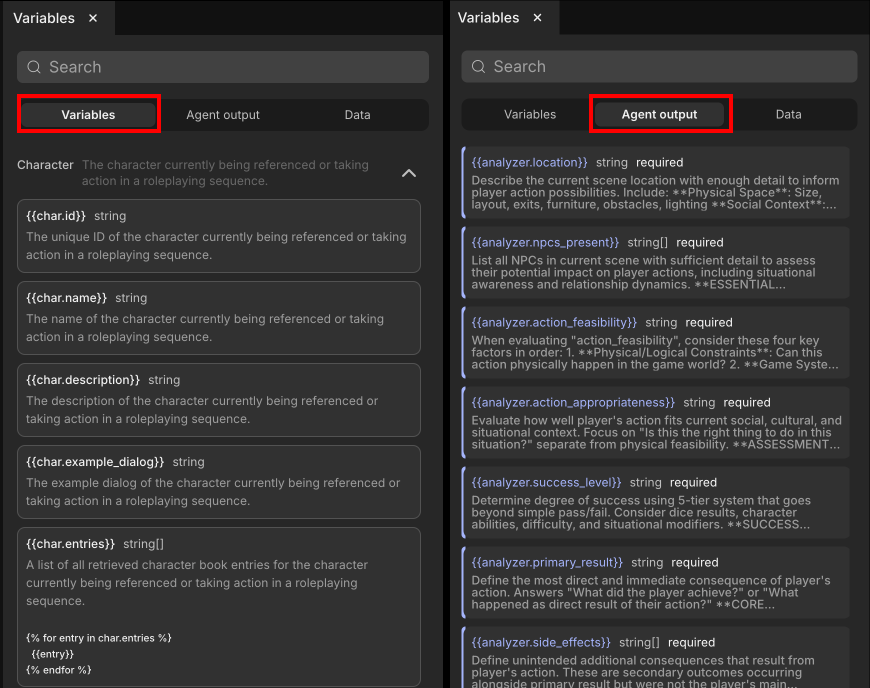This screenshot has height=688, width=870.
Task: Focus the right panel Search field
Action: (x=670, y=67)
